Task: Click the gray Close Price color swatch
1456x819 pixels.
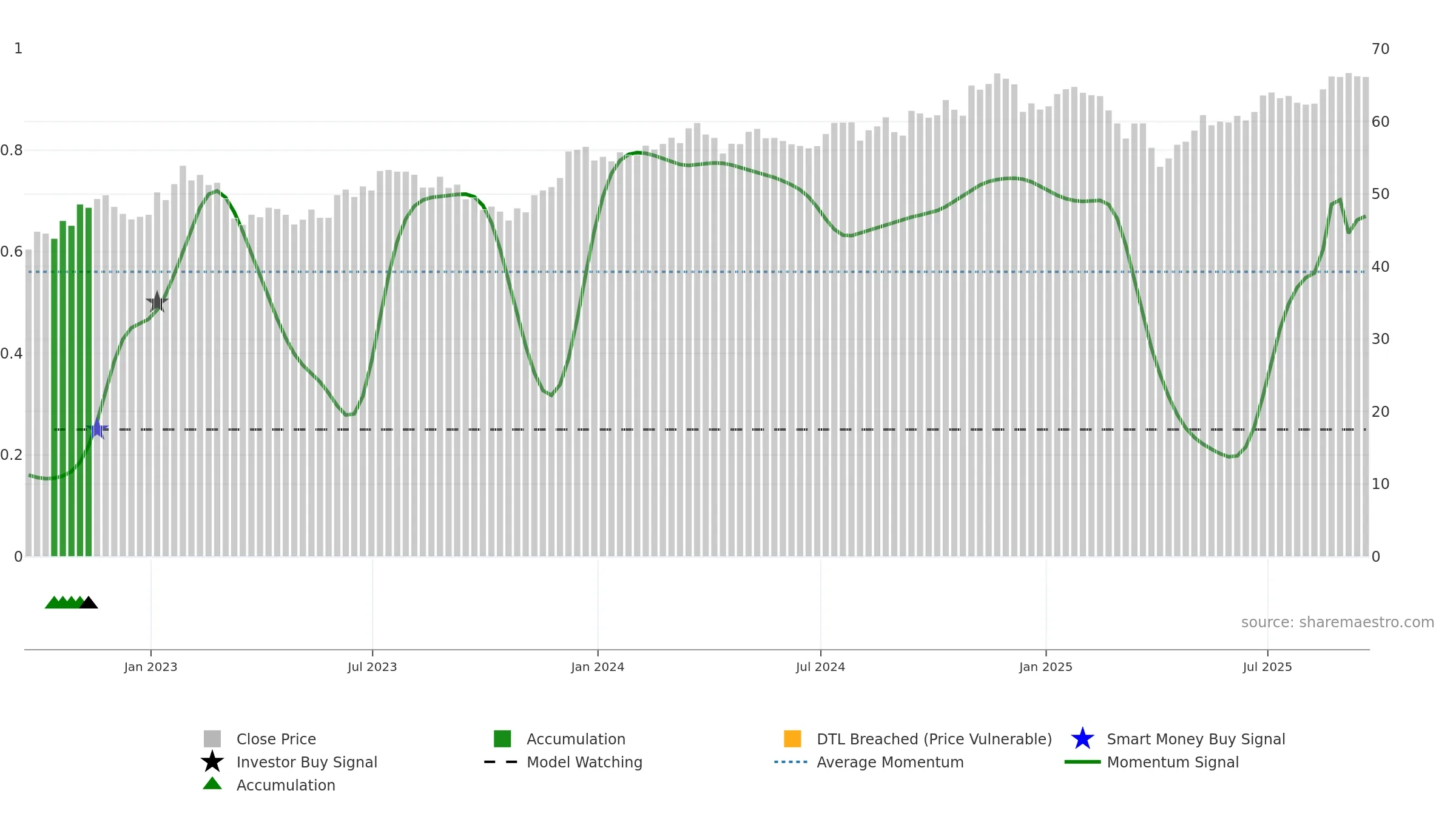Action: point(212,739)
